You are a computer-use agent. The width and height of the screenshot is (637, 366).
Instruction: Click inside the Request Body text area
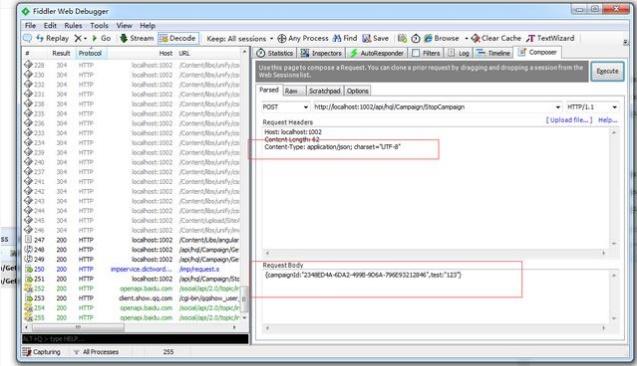(x=436, y=297)
